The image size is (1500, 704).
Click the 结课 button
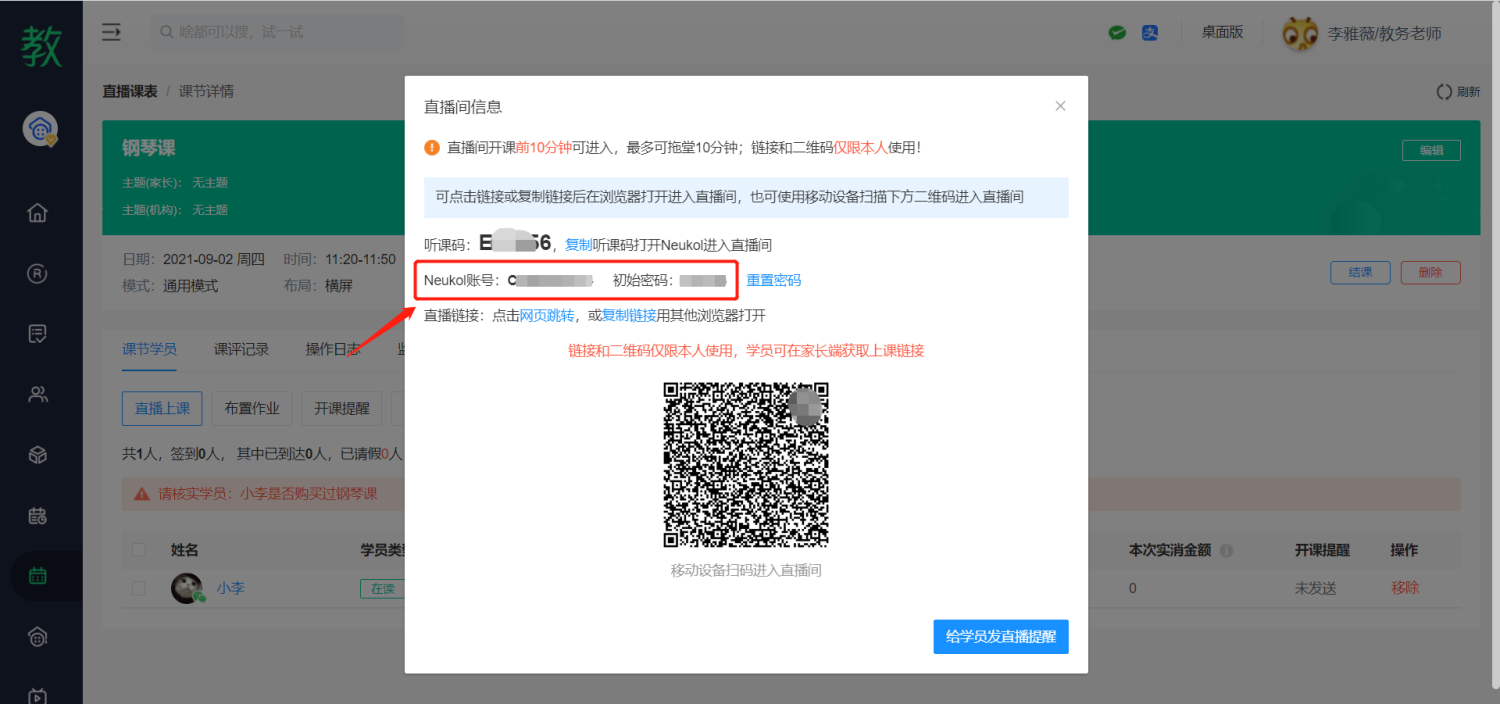click(1360, 272)
